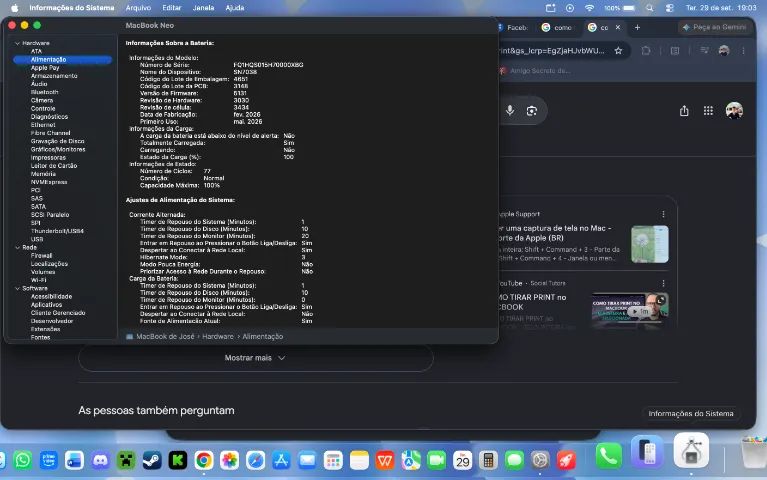The height and width of the screenshot is (480, 767).
Task: Collapse the Hardware section in the sidebar
Action: coord(18,43)
